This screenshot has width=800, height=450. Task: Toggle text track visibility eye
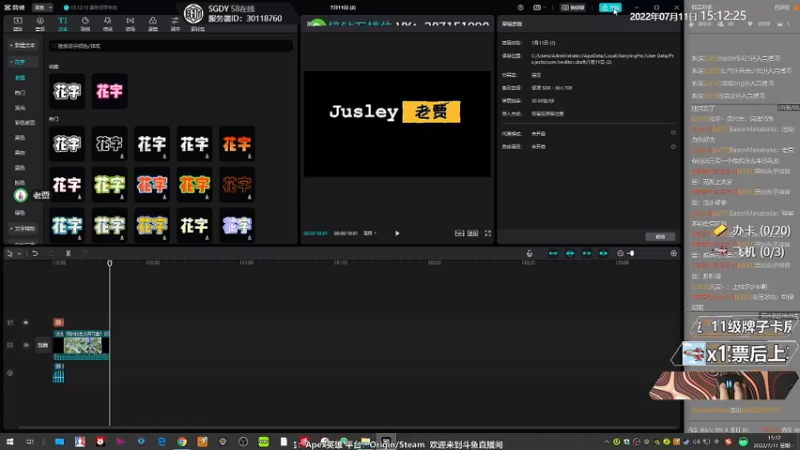pyautogui.click(x=26, y=322)
